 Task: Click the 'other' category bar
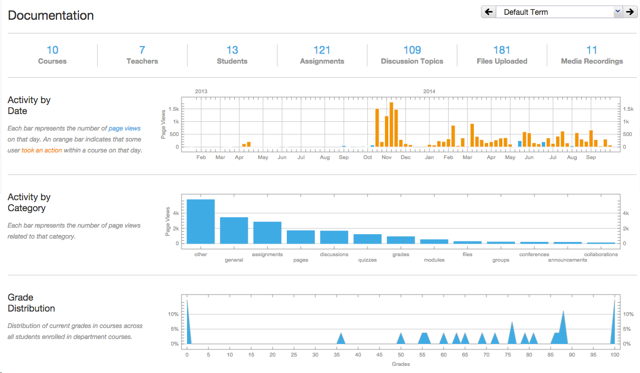(200, 221)
